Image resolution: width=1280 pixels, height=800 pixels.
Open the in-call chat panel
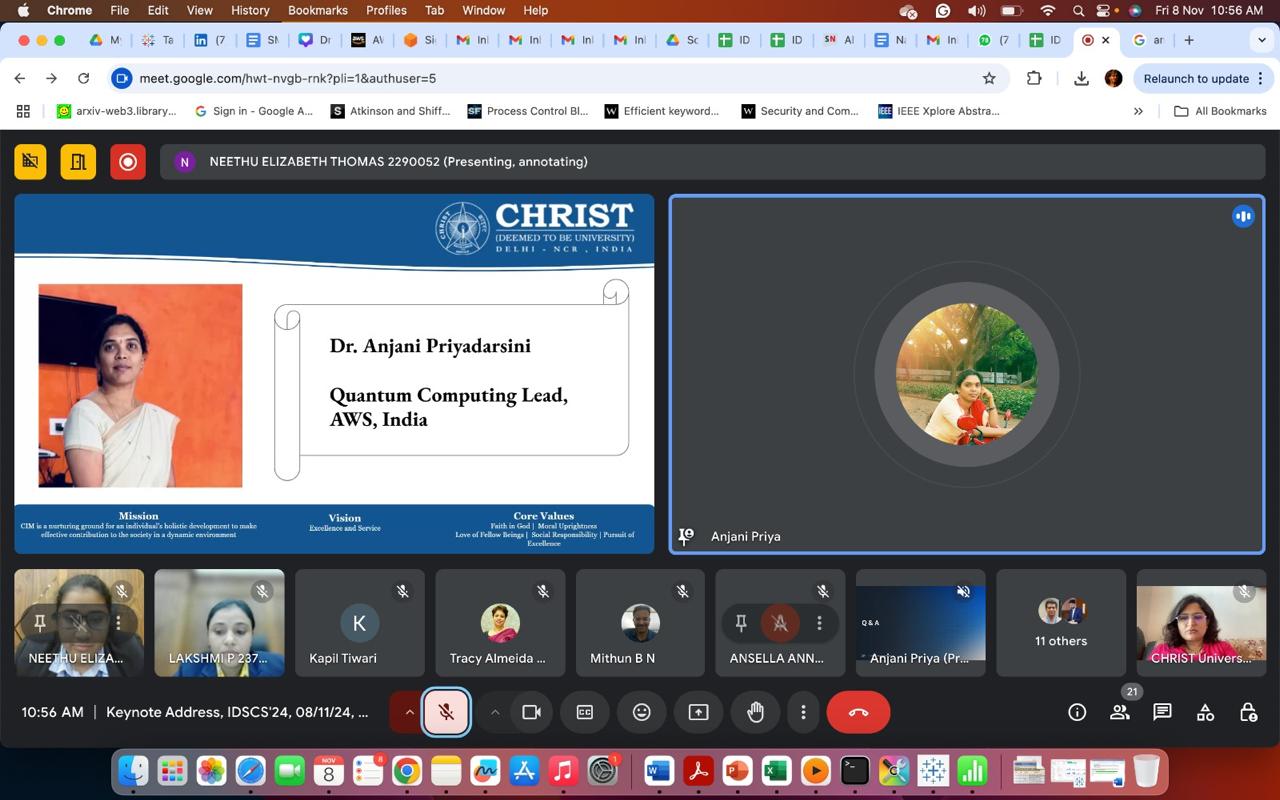coord(1162,712)
